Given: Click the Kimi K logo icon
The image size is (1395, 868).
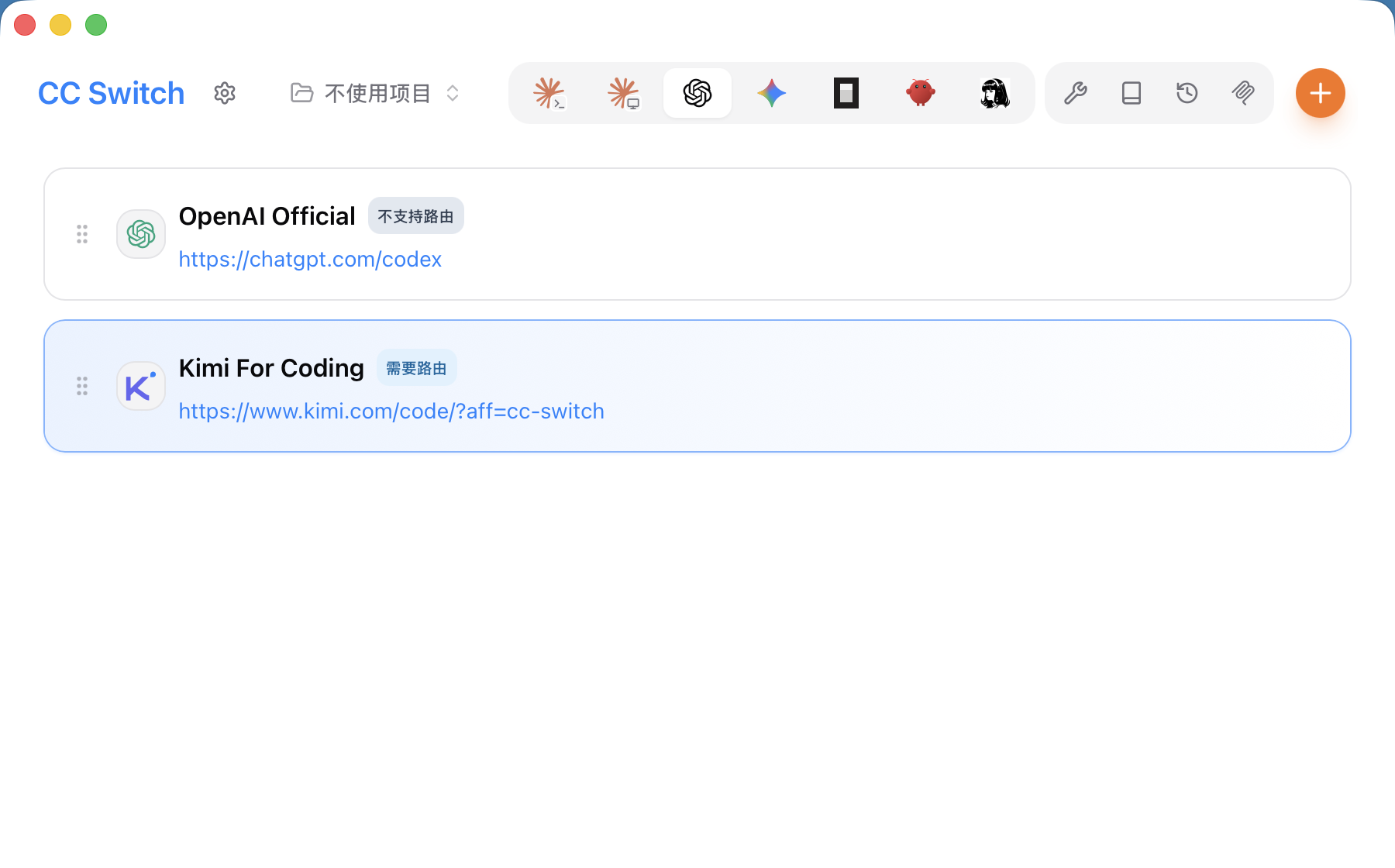Looking at the screenshot, I should [141, 386].
